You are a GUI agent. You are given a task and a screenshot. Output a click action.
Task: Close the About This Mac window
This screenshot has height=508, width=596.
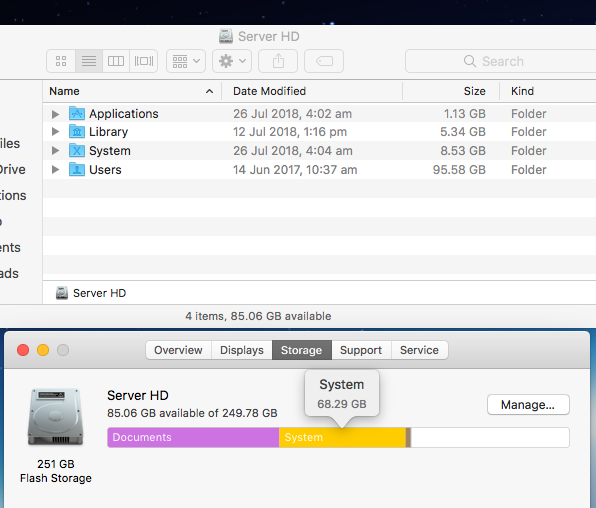point(23,350)
